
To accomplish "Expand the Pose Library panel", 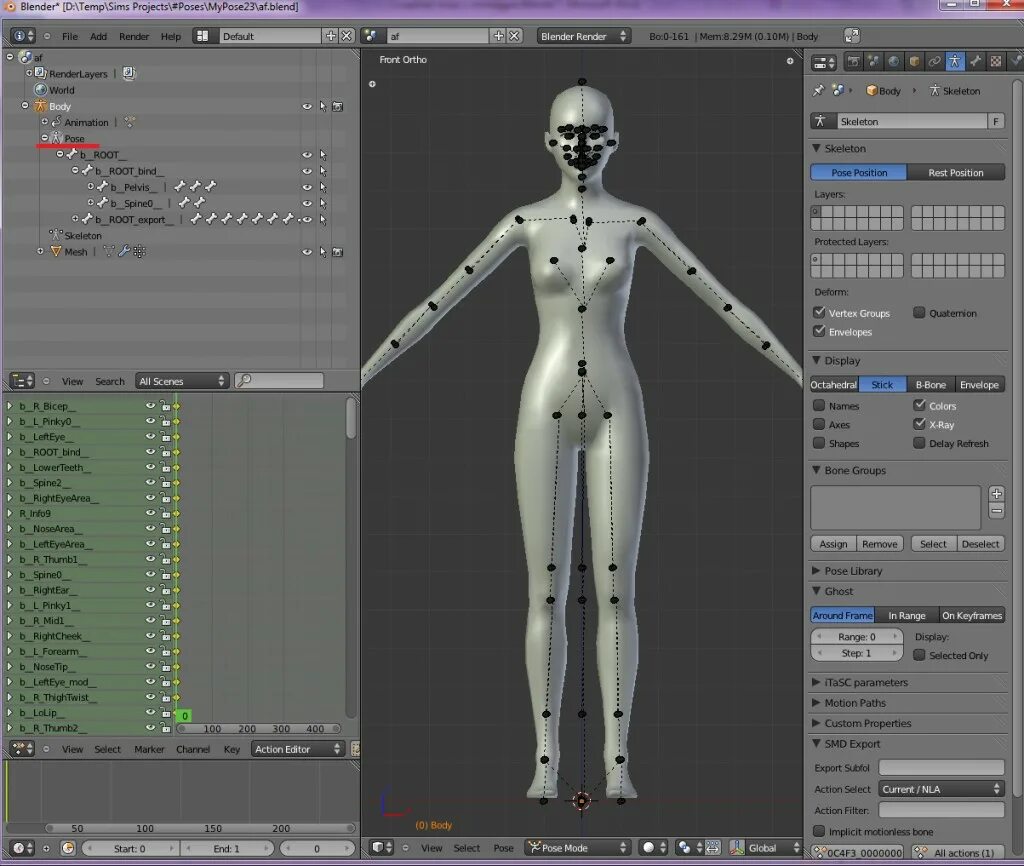I will tap(852, 570).
